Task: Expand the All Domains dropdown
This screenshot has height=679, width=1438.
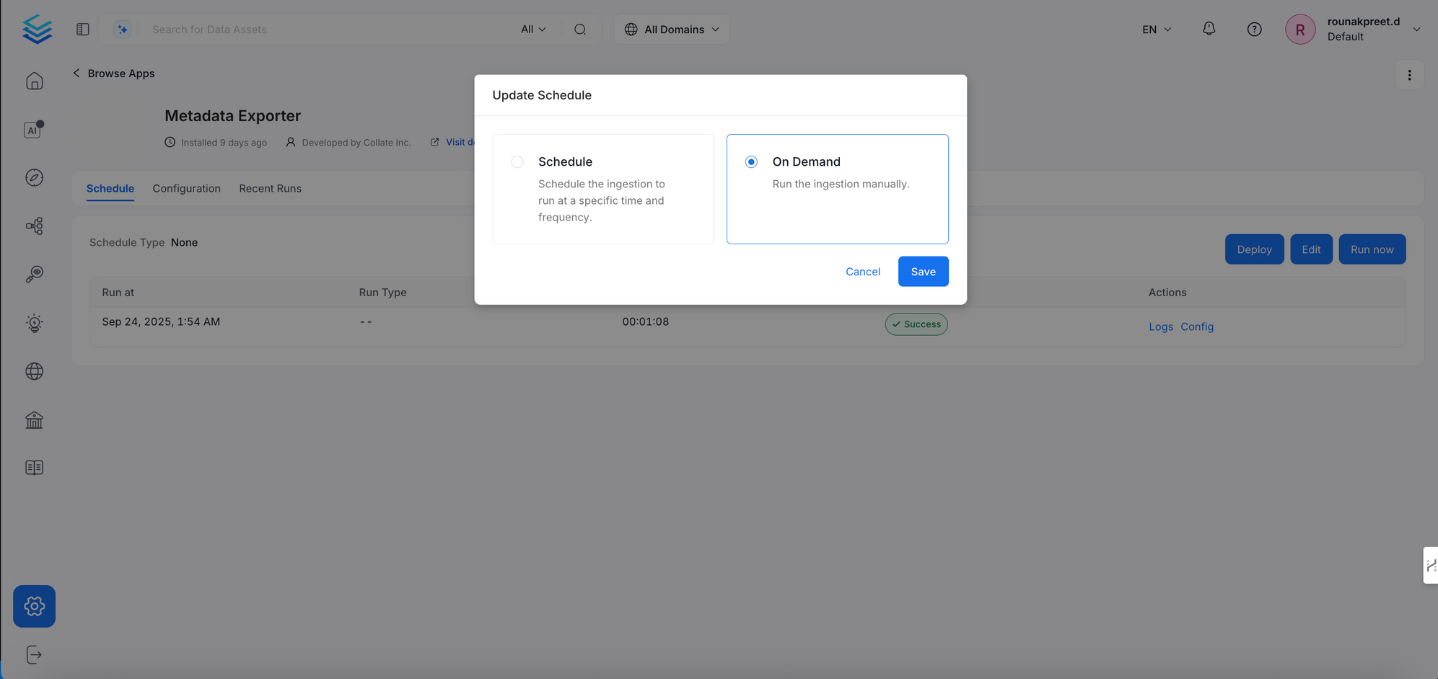Action: tap(672, 29)
